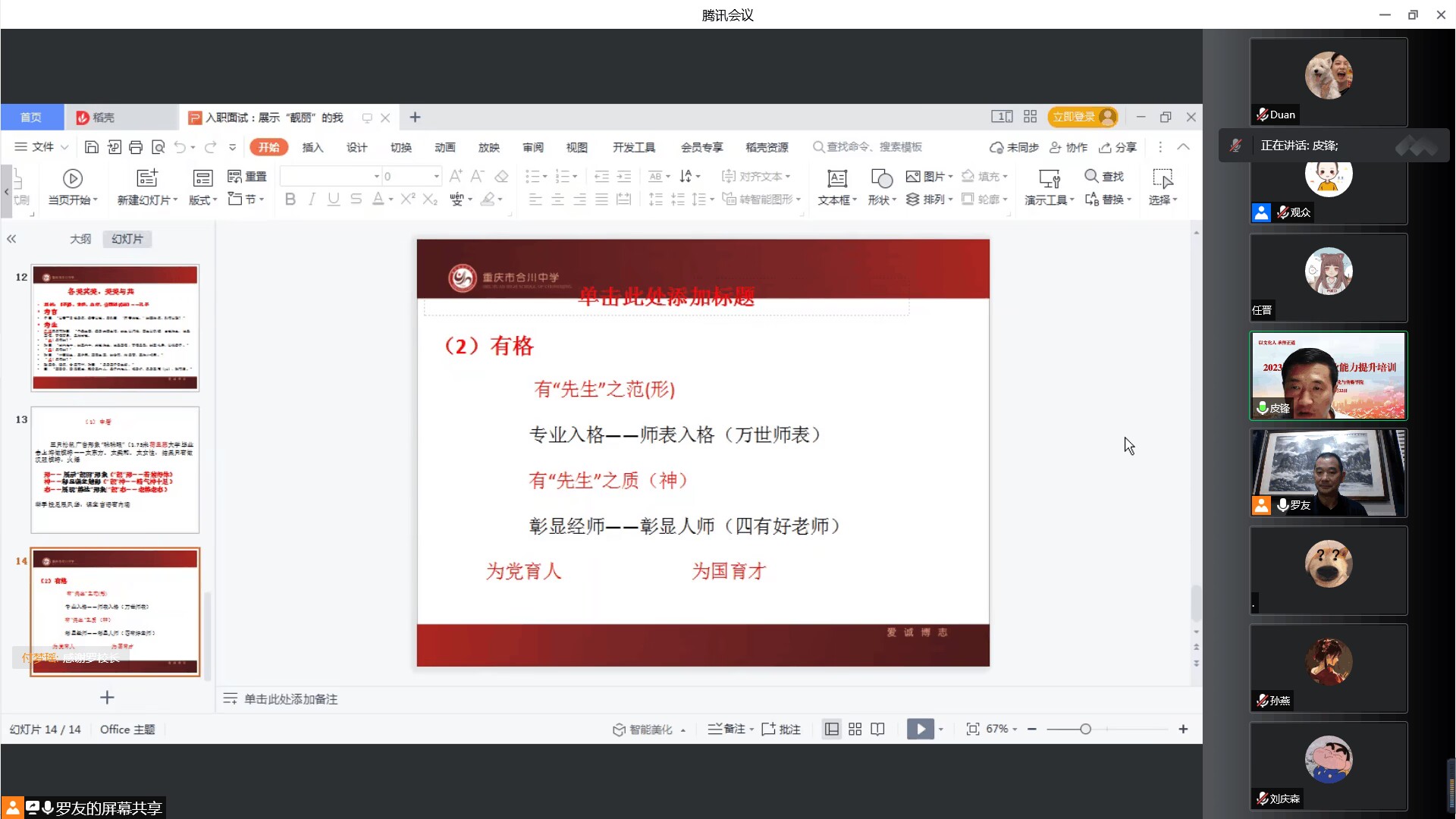This screenshot has width=1456, height=819.
Task: Click the Bold formatting icon
Action: pos(290,199)
